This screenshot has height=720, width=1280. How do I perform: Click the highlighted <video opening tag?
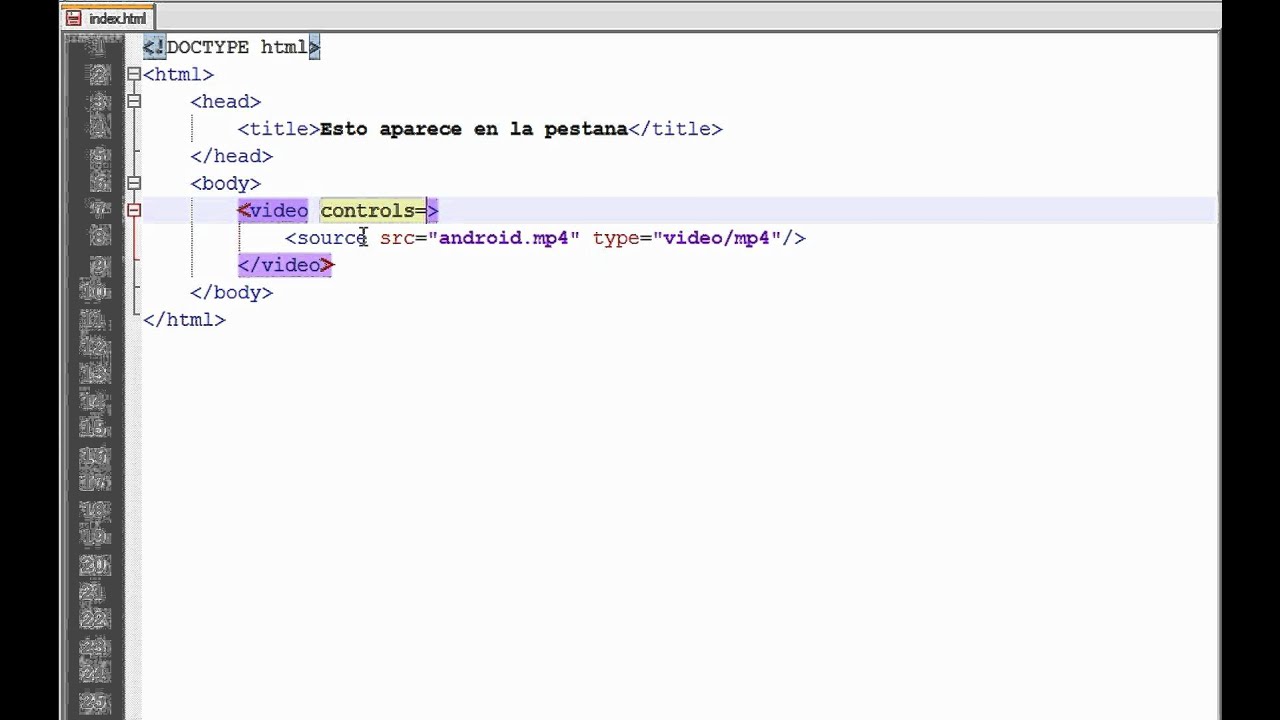(x=273, y=210)
